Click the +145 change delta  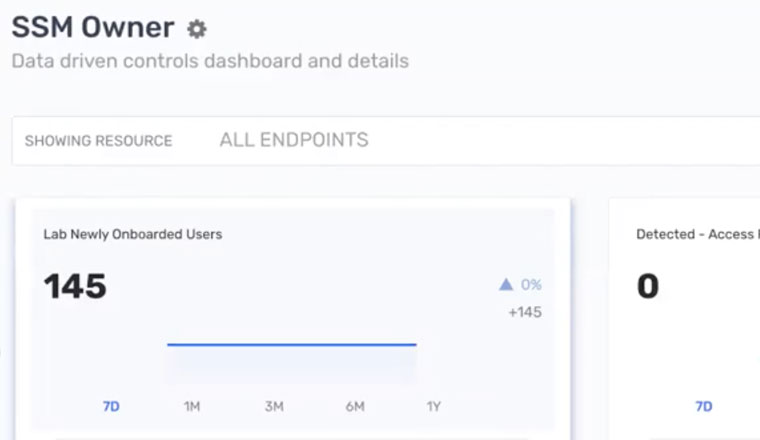pyautogui.click(x=525, y=312)
